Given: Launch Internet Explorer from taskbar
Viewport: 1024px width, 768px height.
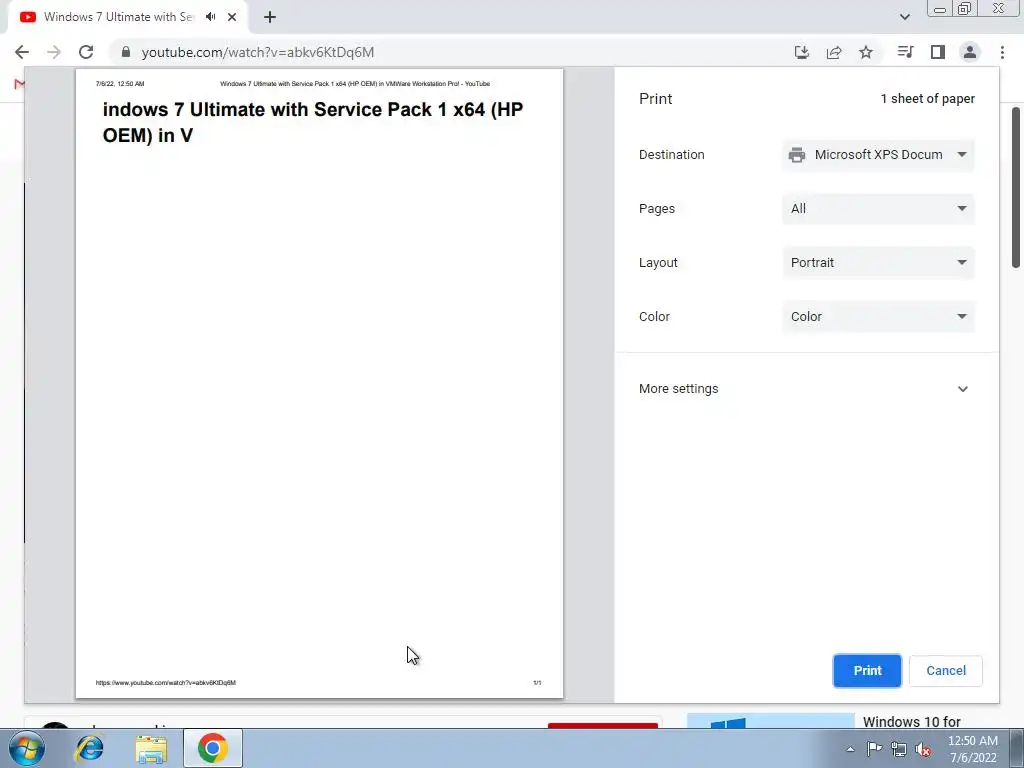Looking at the screenshot, I should coord(89,748).
